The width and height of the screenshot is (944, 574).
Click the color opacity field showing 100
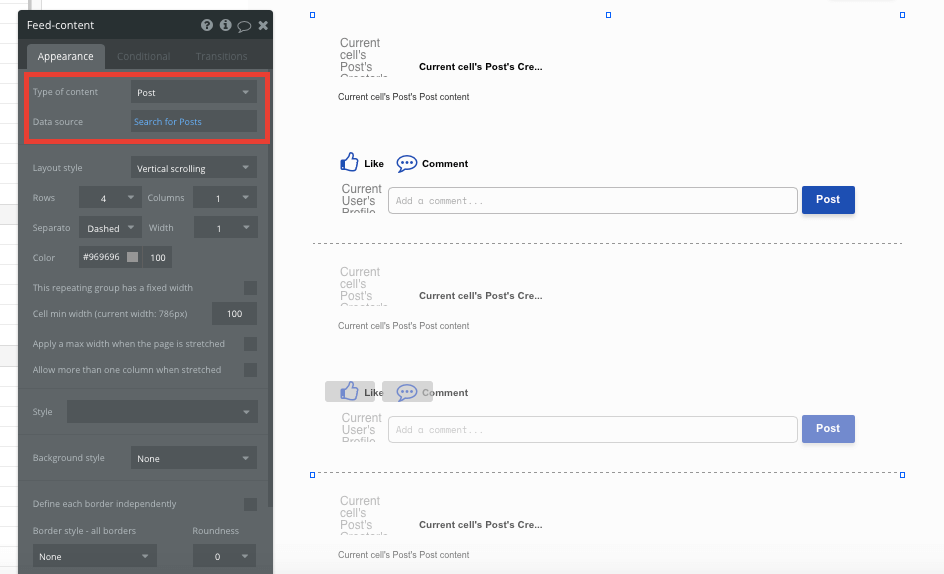[158, 257]
